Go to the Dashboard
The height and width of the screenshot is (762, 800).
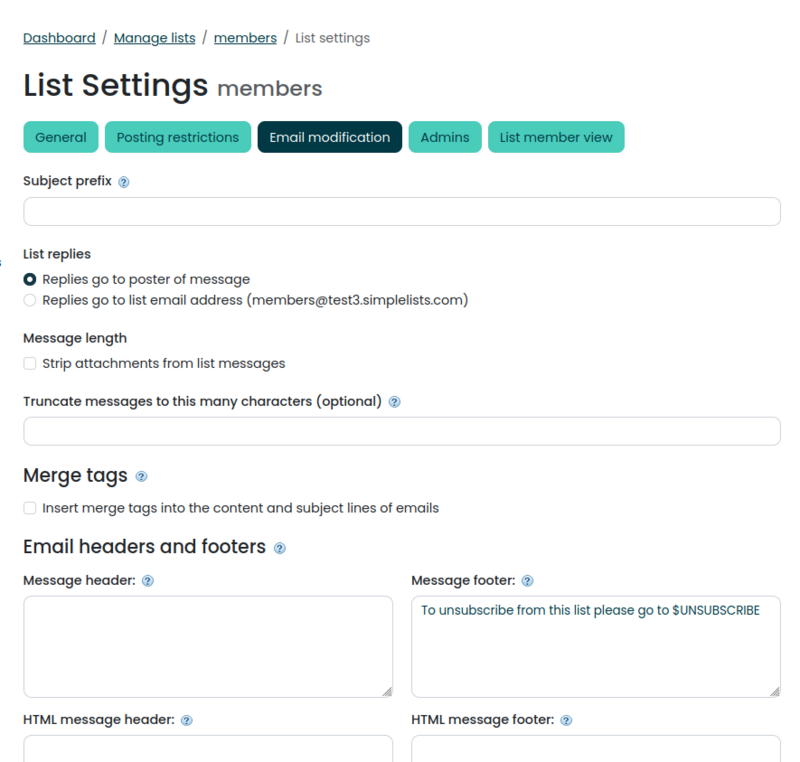coord(58,37)
